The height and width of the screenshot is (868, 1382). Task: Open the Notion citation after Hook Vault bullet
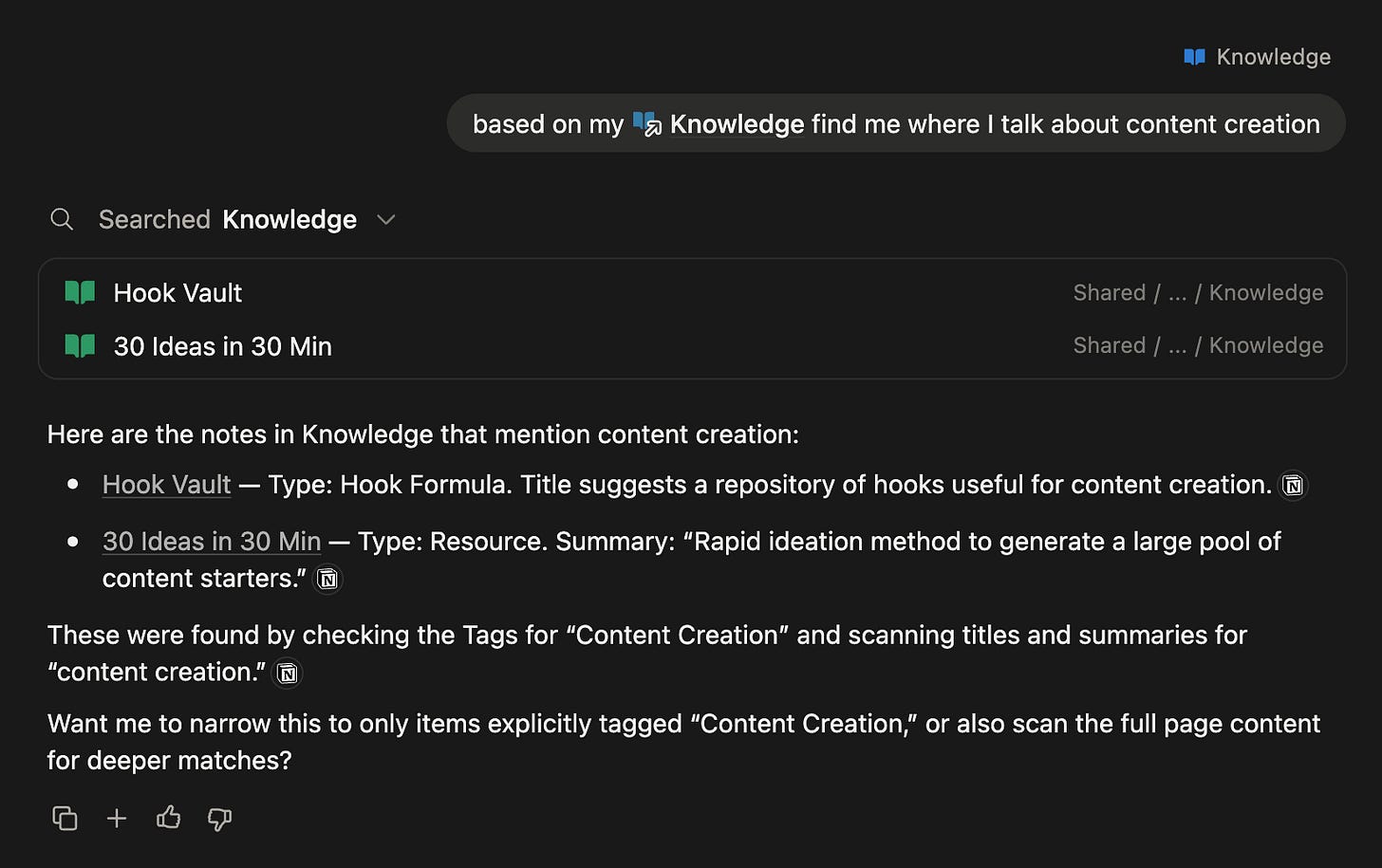(x=1293, y=486)
